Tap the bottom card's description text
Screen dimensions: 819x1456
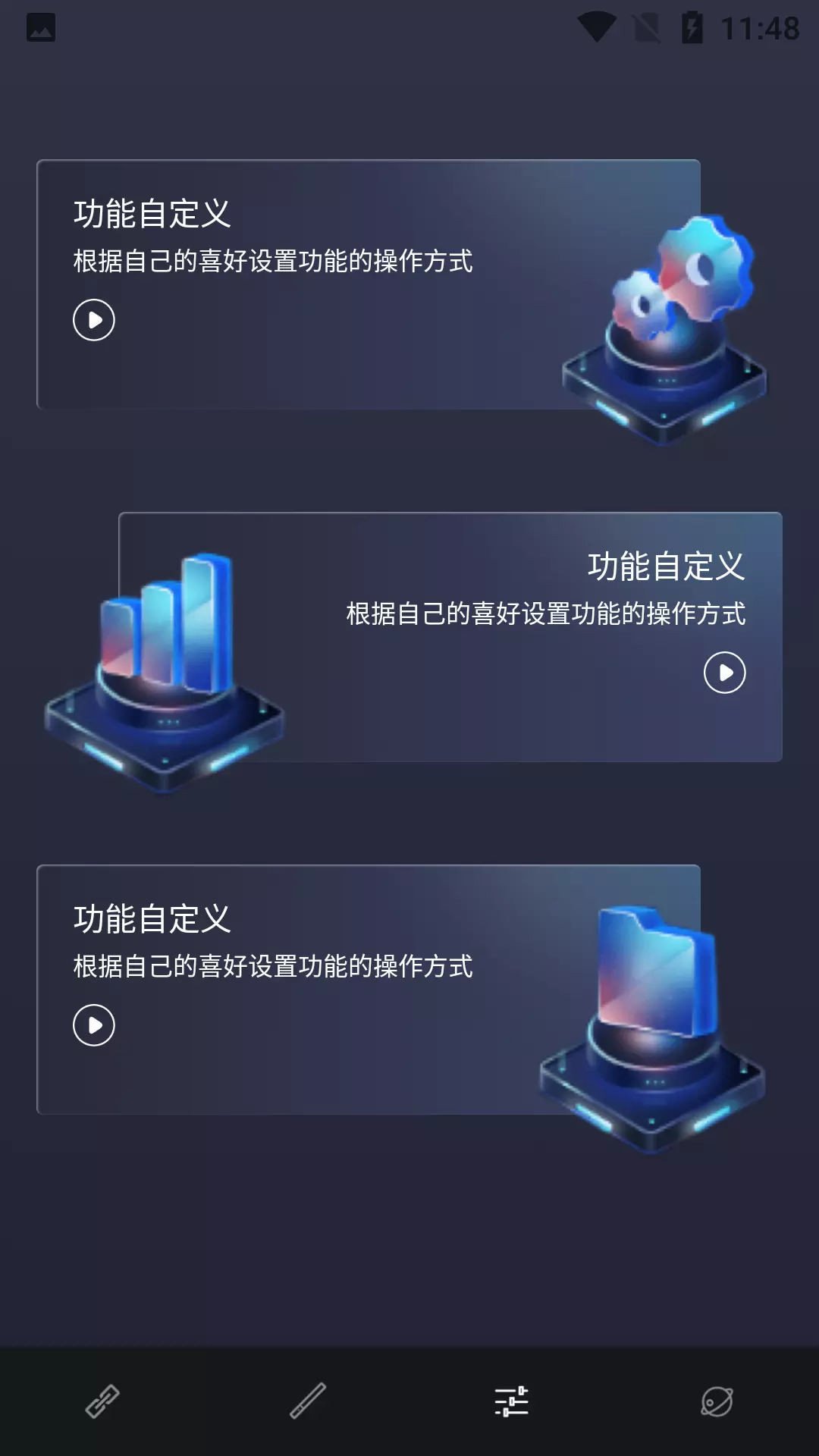click(273, 966)
